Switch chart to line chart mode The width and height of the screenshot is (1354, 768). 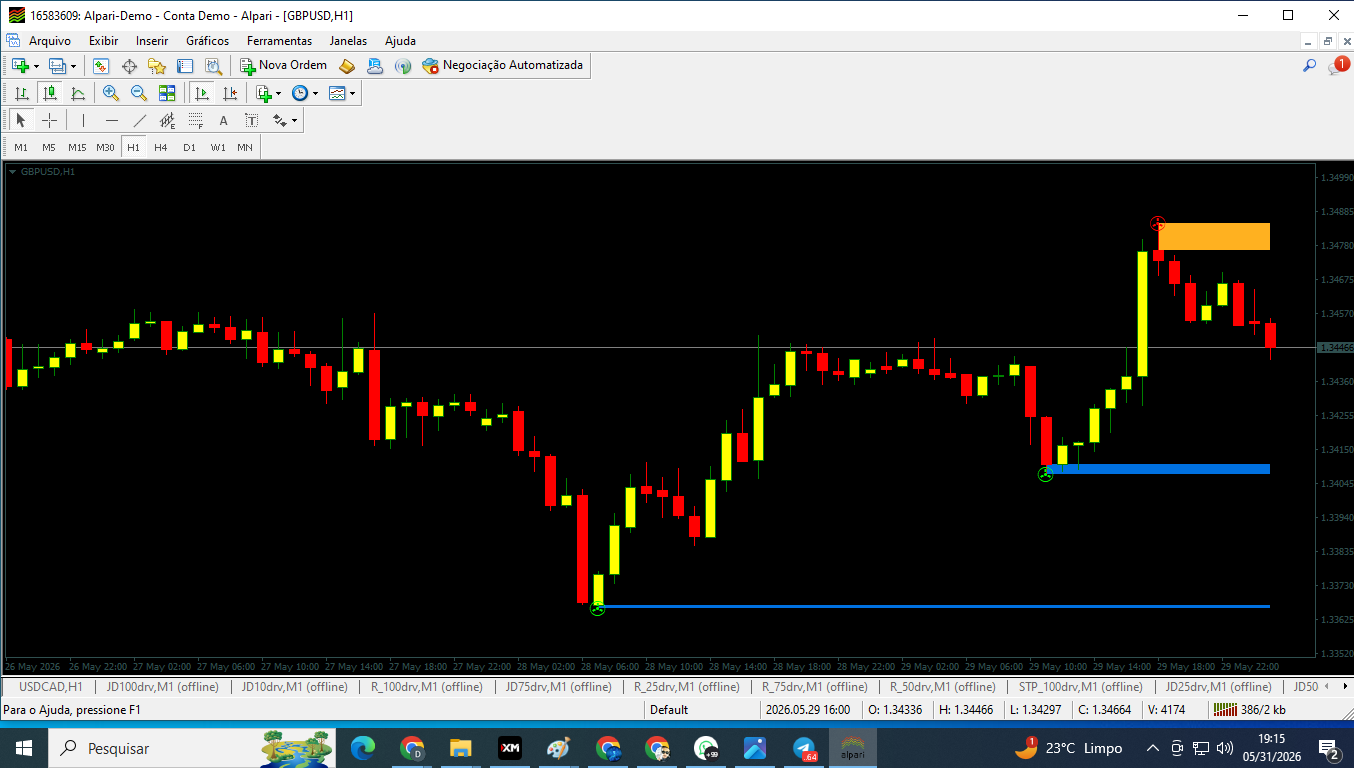point(77,93)
